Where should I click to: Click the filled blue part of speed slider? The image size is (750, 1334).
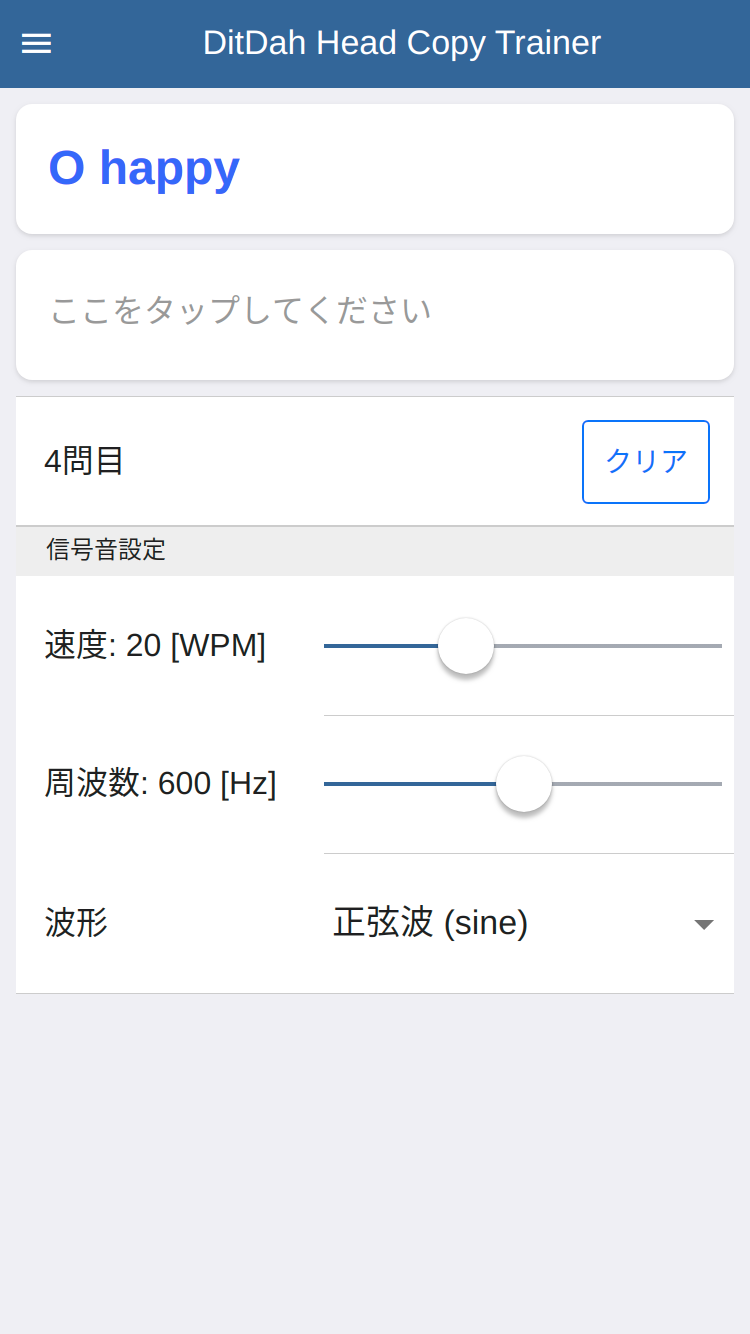tap(380, 646)
